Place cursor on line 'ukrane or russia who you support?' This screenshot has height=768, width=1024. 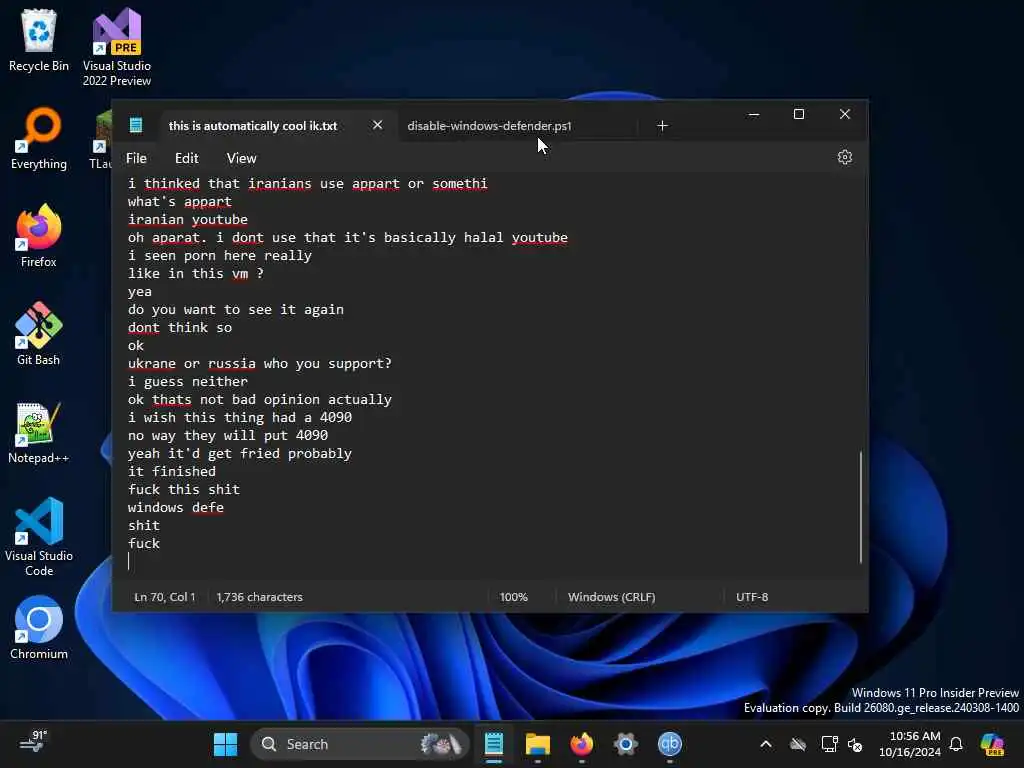point(259,363)
